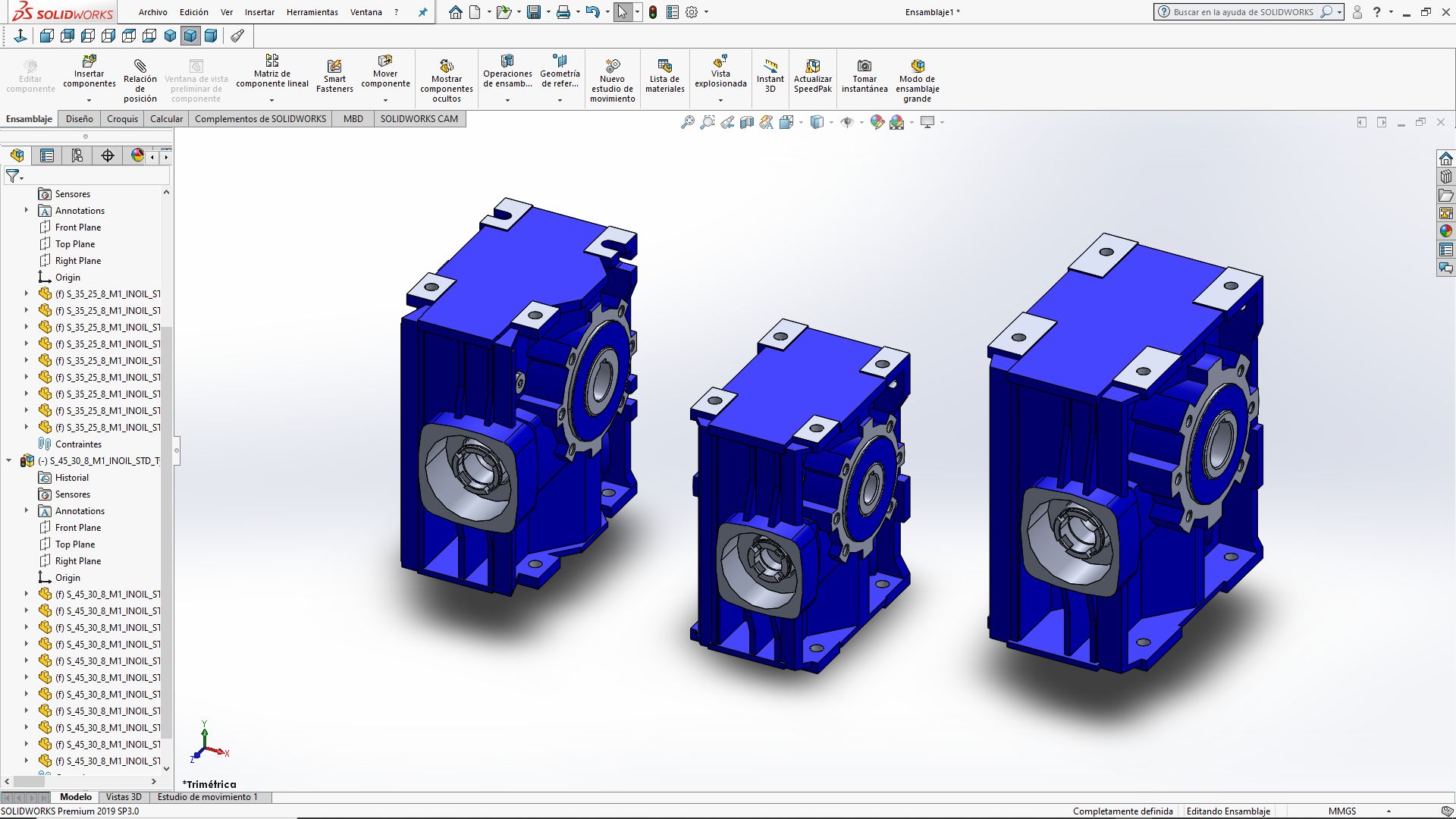Viewport: 1456px width, 819px height.
Task: Select Edit Appearance color ball icon
Action: (877, 122)
